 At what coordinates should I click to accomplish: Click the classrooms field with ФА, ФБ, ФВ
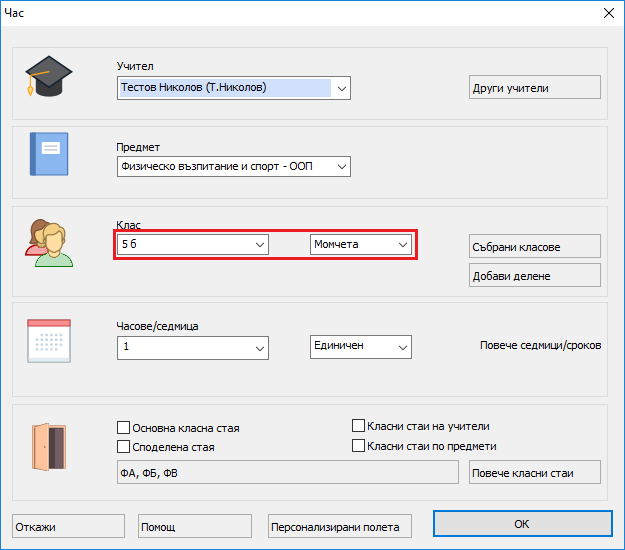click(x=288, y=473)
